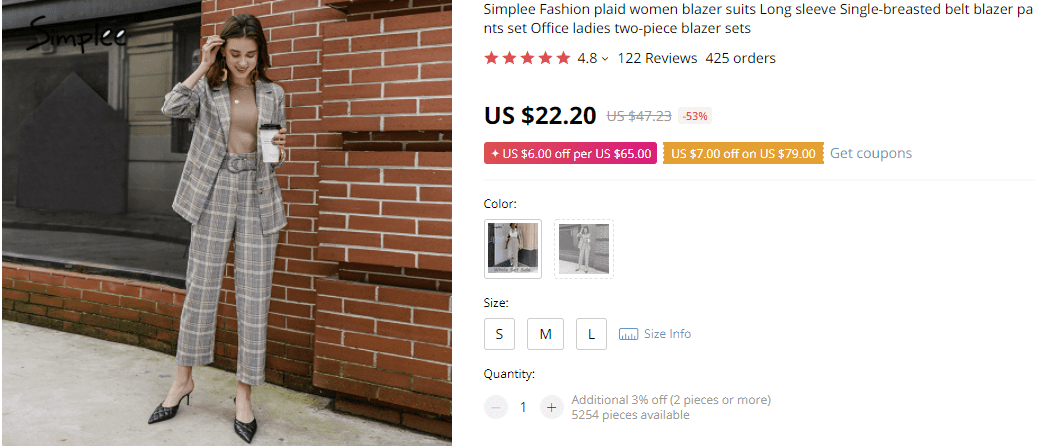1039x446 pixels.
Task: Click the quantity value field
Action: point(523,407)
